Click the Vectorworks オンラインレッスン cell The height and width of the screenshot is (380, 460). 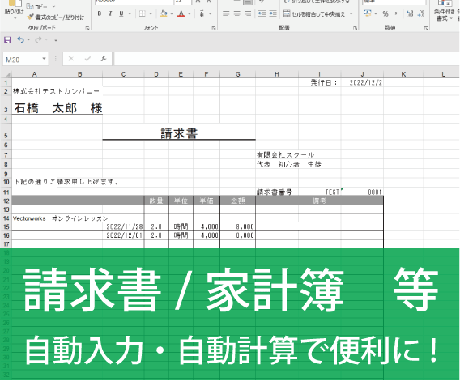[x=61, y=219]
